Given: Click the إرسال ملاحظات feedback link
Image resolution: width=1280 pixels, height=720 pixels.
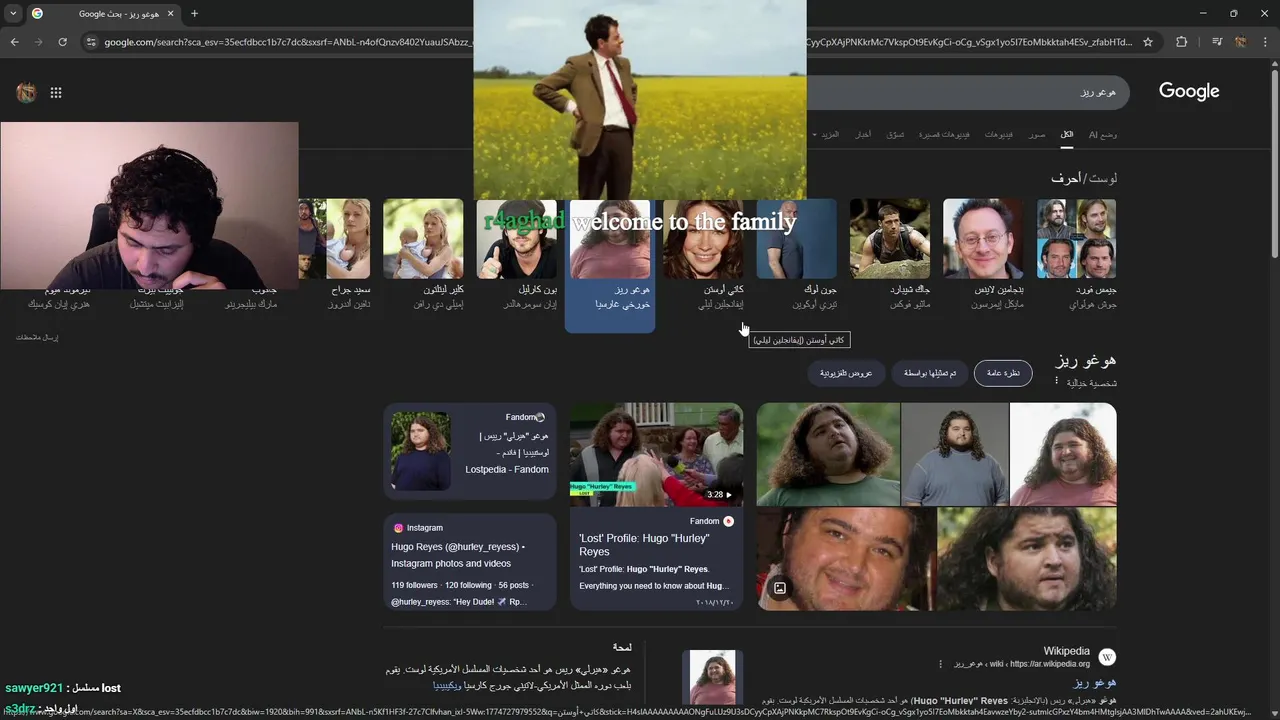Looking at the screenshot, I should (37, 338).
